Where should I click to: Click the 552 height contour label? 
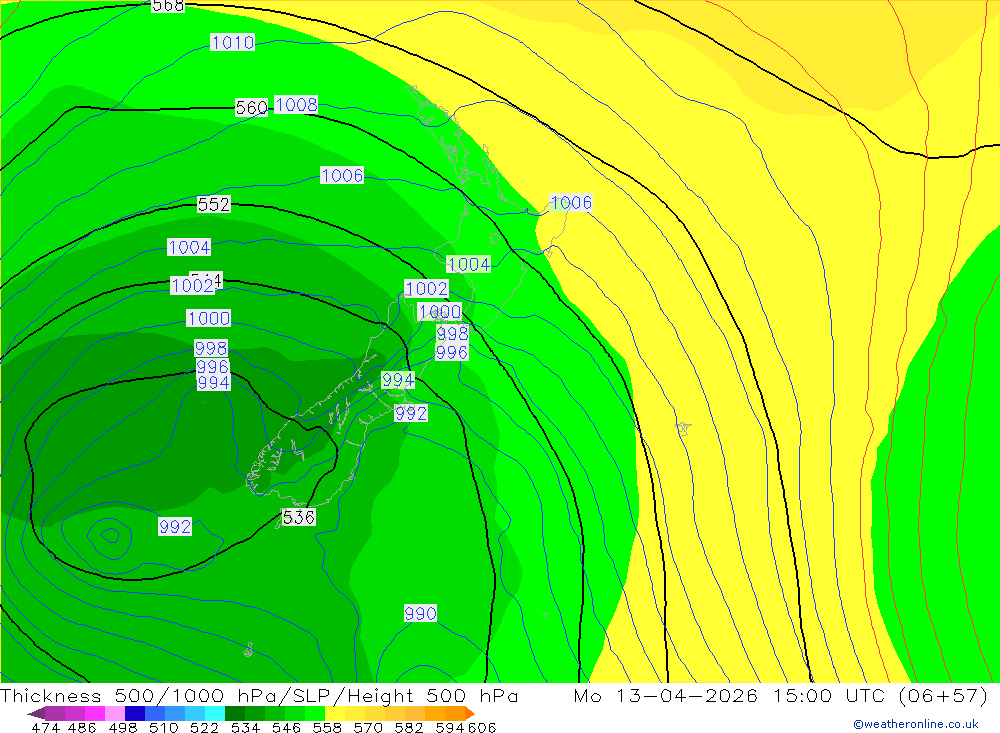point(214,204)
